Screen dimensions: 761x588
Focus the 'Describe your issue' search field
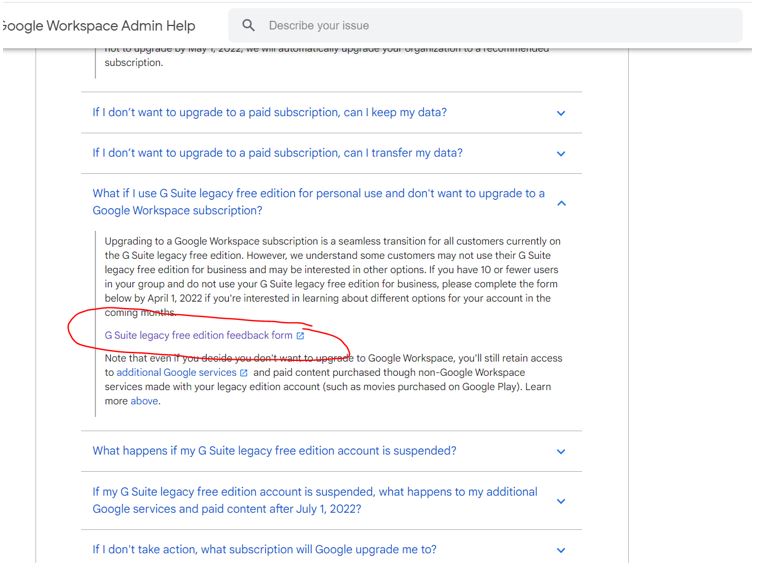click(485, 25)
